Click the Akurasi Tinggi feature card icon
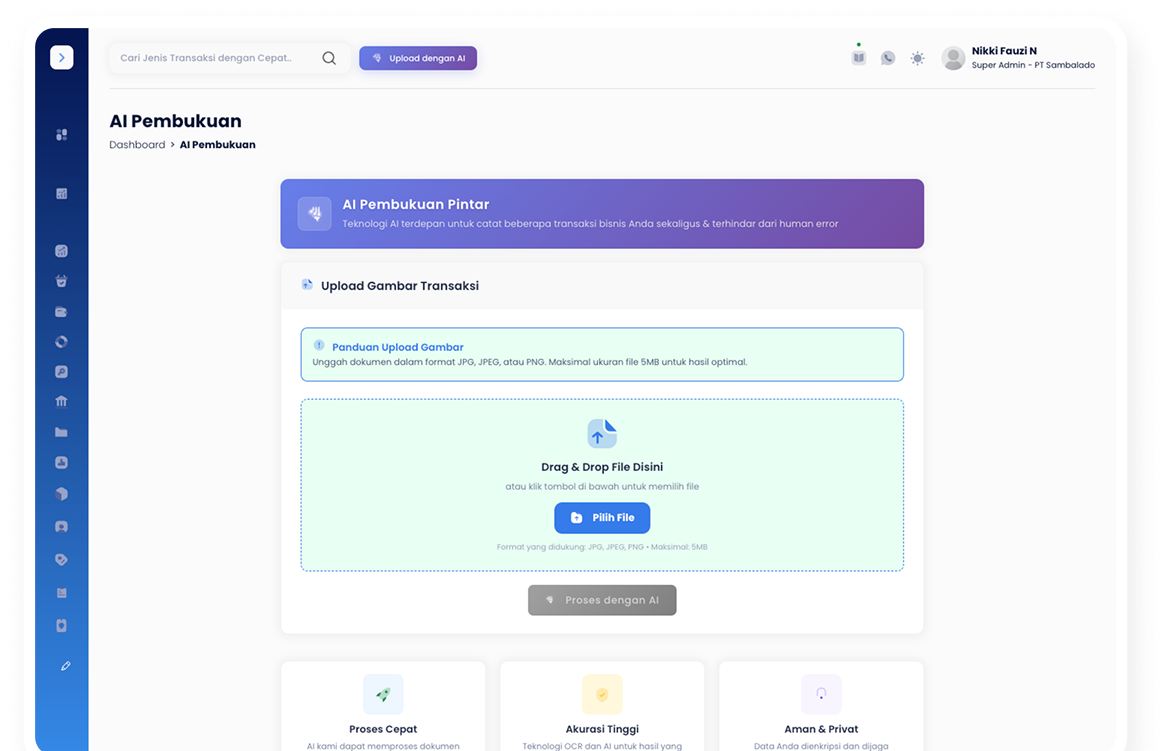1165x751 pixels. 601,694
